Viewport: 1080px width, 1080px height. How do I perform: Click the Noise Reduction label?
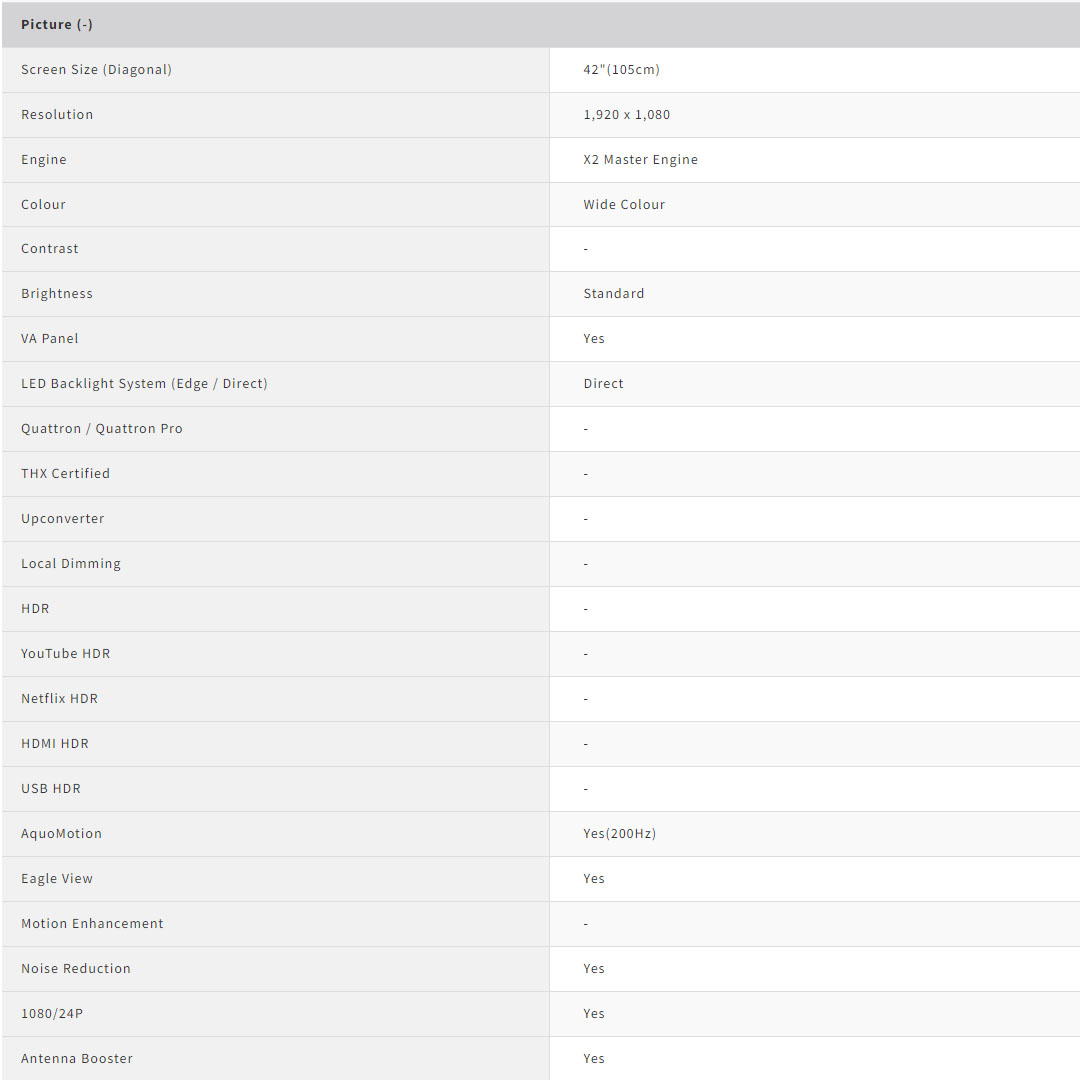(76, 969)
